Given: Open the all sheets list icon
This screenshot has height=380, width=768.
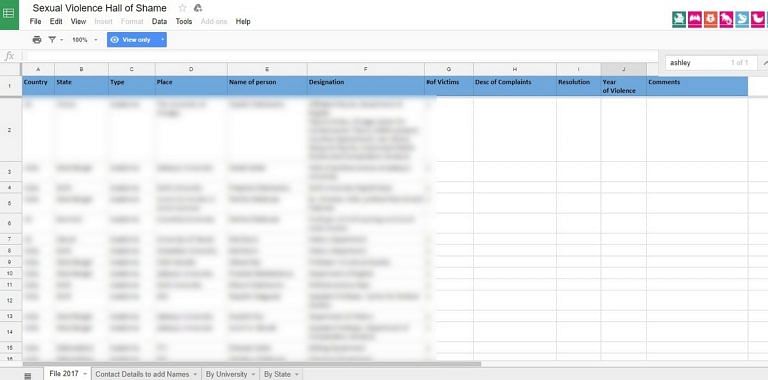Looking at the screenshot, I should click(x=28, y=375).
